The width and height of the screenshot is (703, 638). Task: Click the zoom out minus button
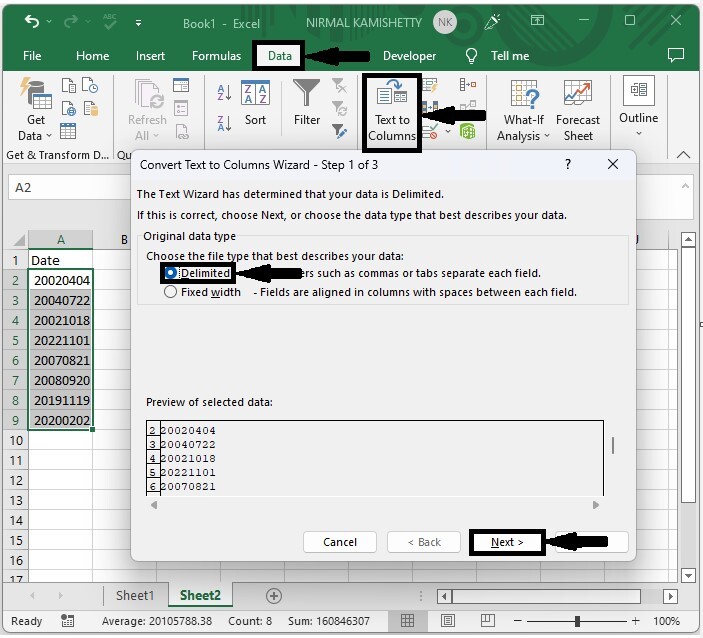tap(517, 621)
